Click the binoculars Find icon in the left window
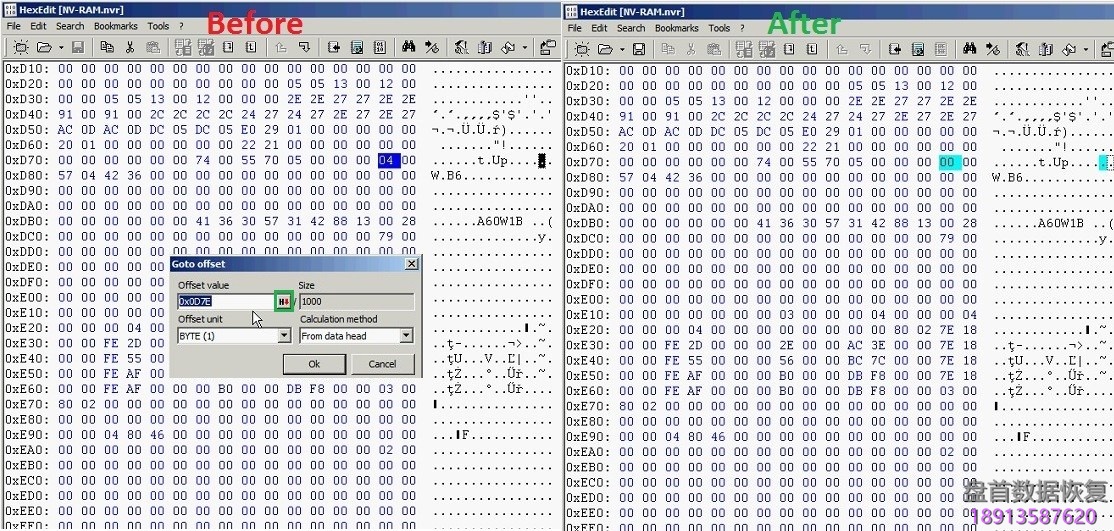Image resolution: width=1114 pixels, height=531 pixels. tap(408, 47)
